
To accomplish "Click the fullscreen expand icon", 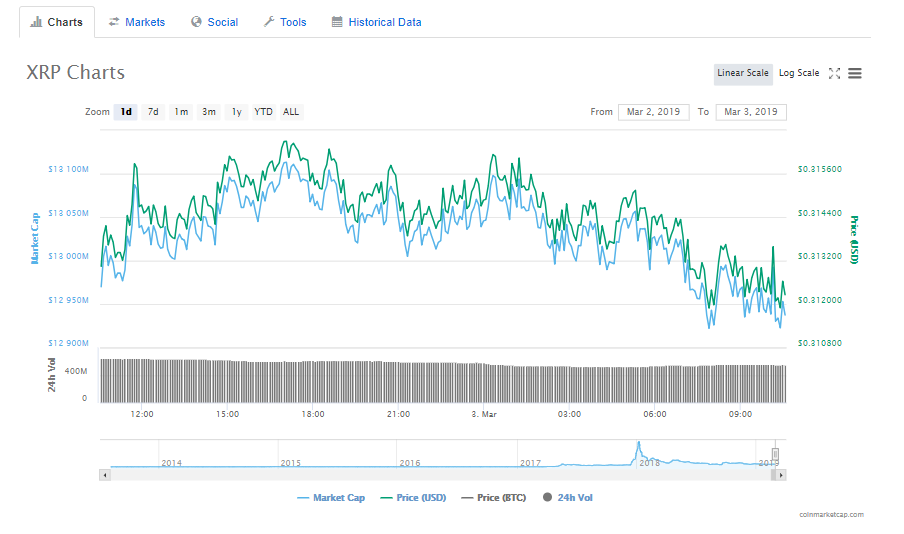I will point(834,73).
